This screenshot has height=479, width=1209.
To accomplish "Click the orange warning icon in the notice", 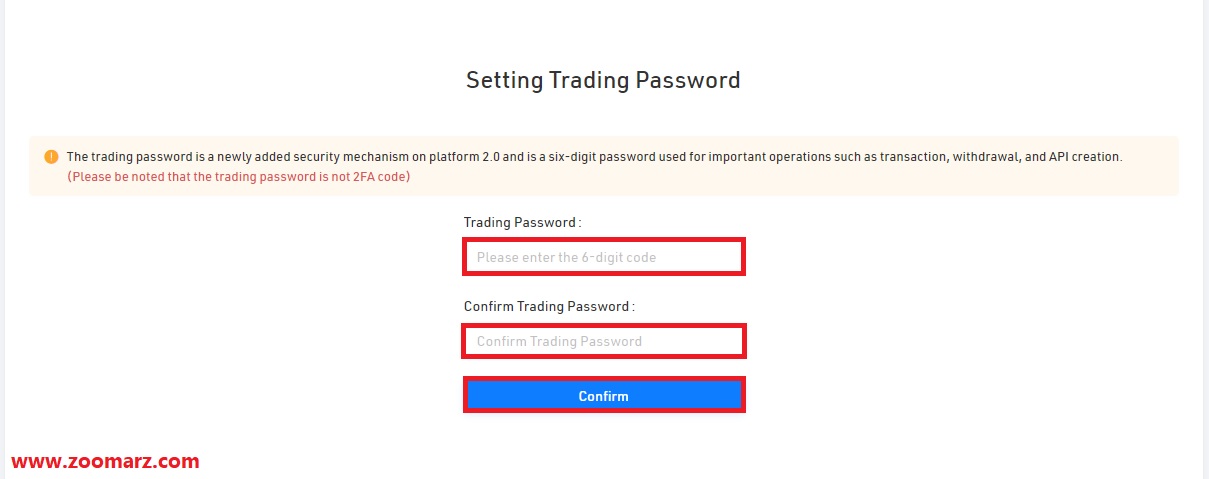I will pyautogui.click(x=51, y=157).
